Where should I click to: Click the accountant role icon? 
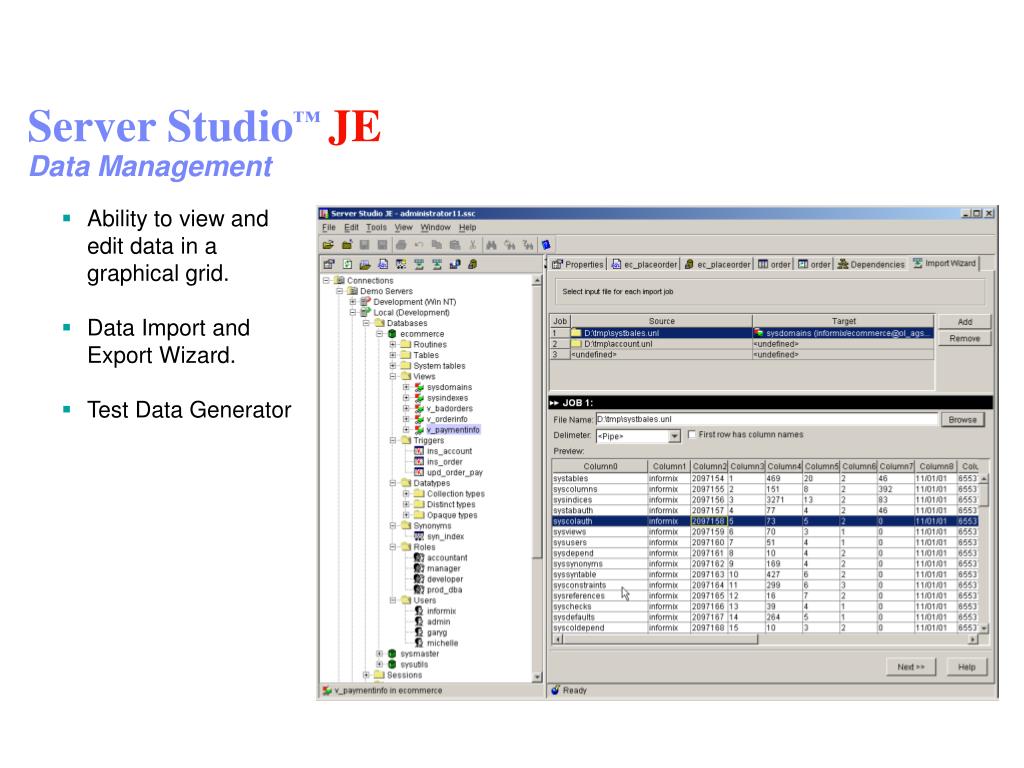(x=419, y=558)
